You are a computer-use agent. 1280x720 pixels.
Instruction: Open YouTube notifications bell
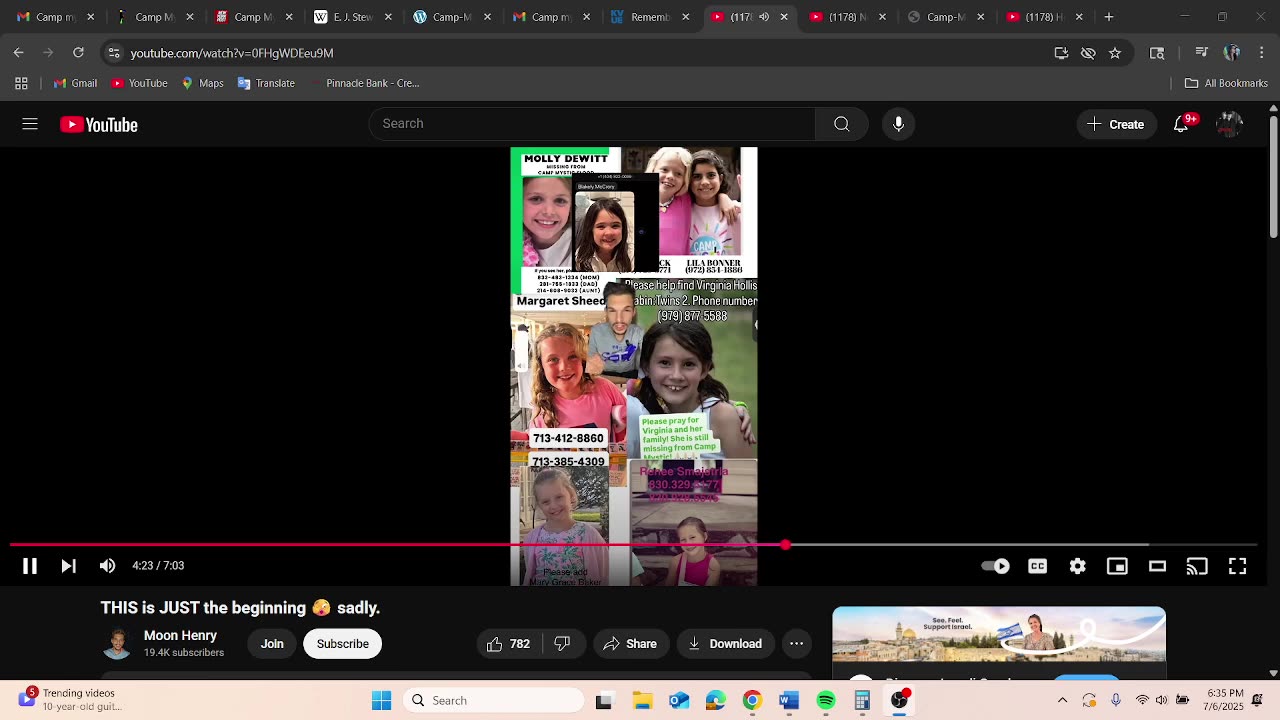pyautogui.click(x=1182, y=124)
